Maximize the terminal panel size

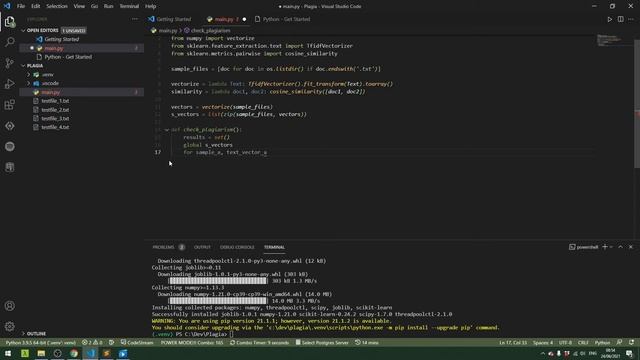point(620,247)
